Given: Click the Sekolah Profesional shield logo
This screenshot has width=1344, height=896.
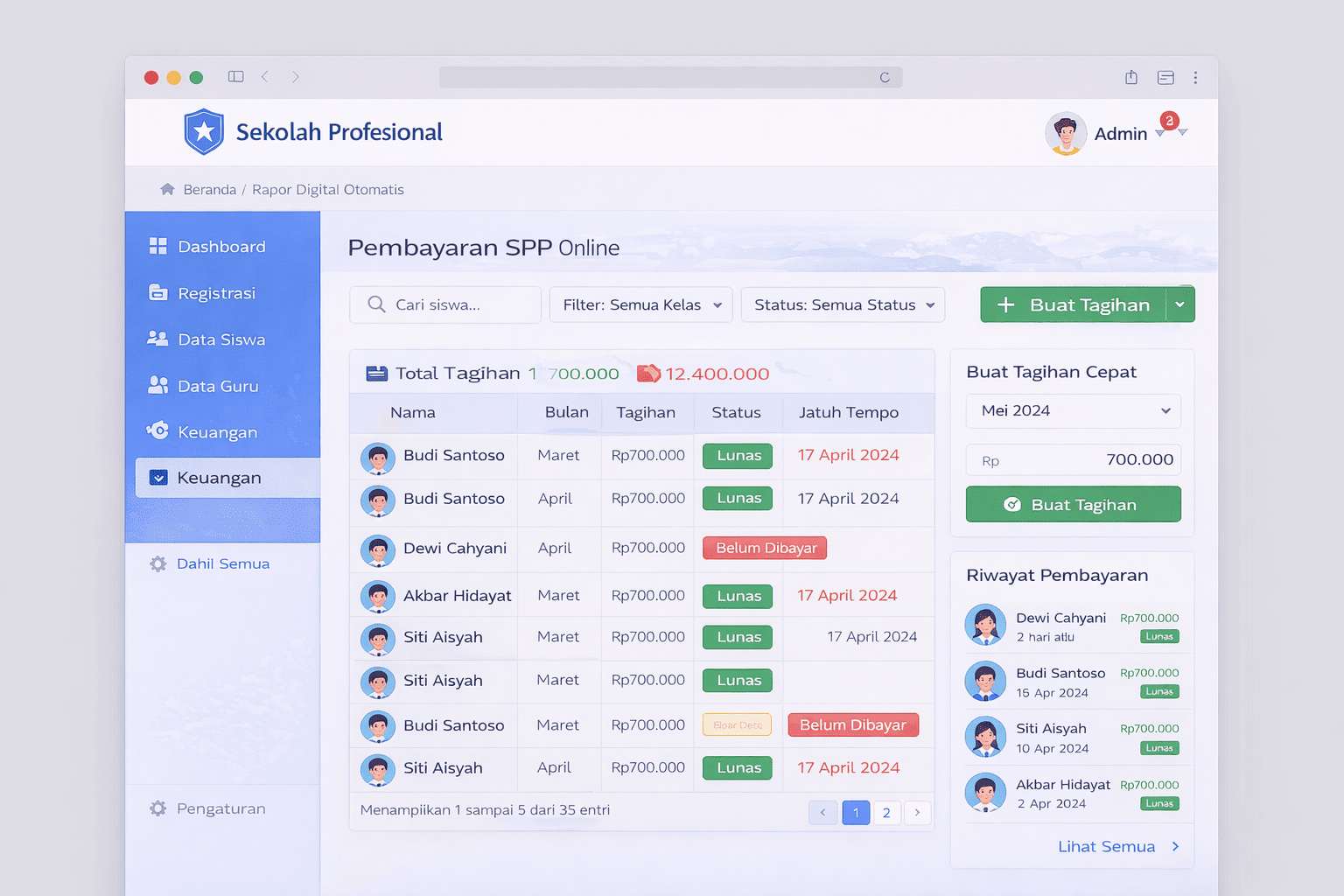Looking at the screenshot, I should tap(204, 132).
